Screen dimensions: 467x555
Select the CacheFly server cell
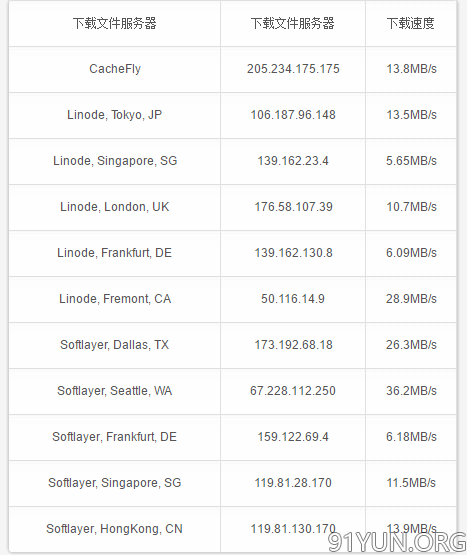coord(115,69)
